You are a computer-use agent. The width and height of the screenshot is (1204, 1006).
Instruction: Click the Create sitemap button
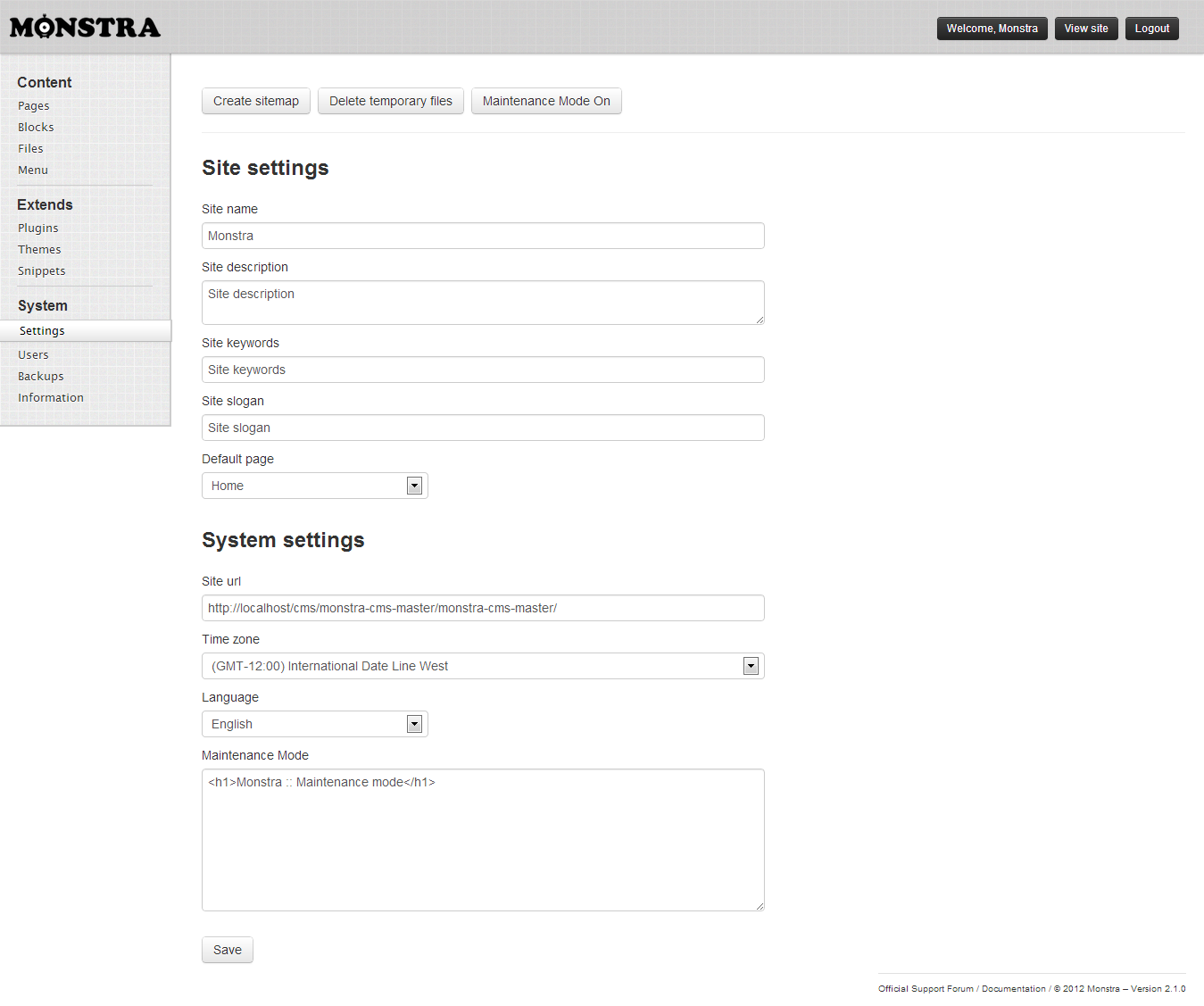(256, 101)
